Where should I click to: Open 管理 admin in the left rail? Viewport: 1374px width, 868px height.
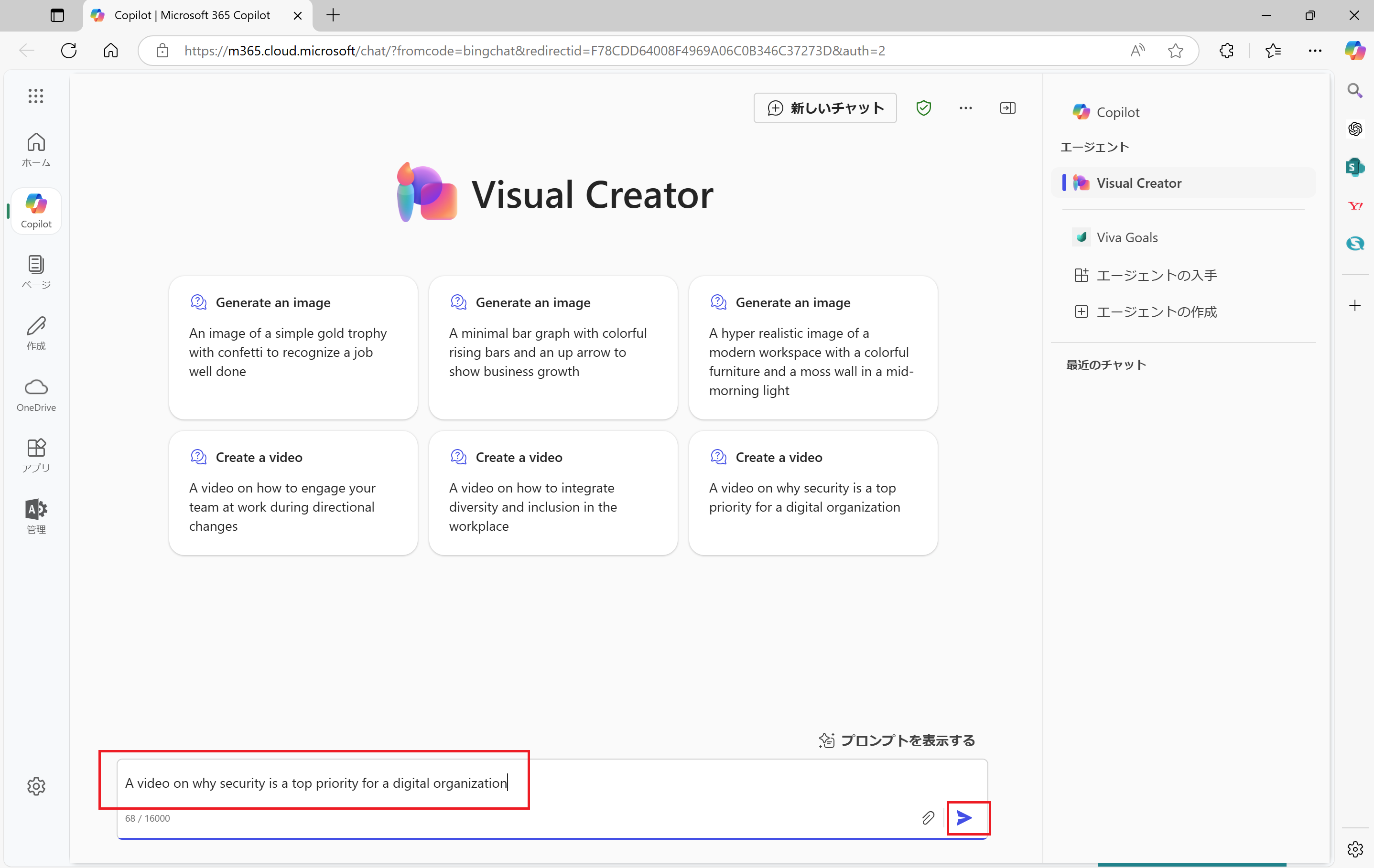[36, 517]
